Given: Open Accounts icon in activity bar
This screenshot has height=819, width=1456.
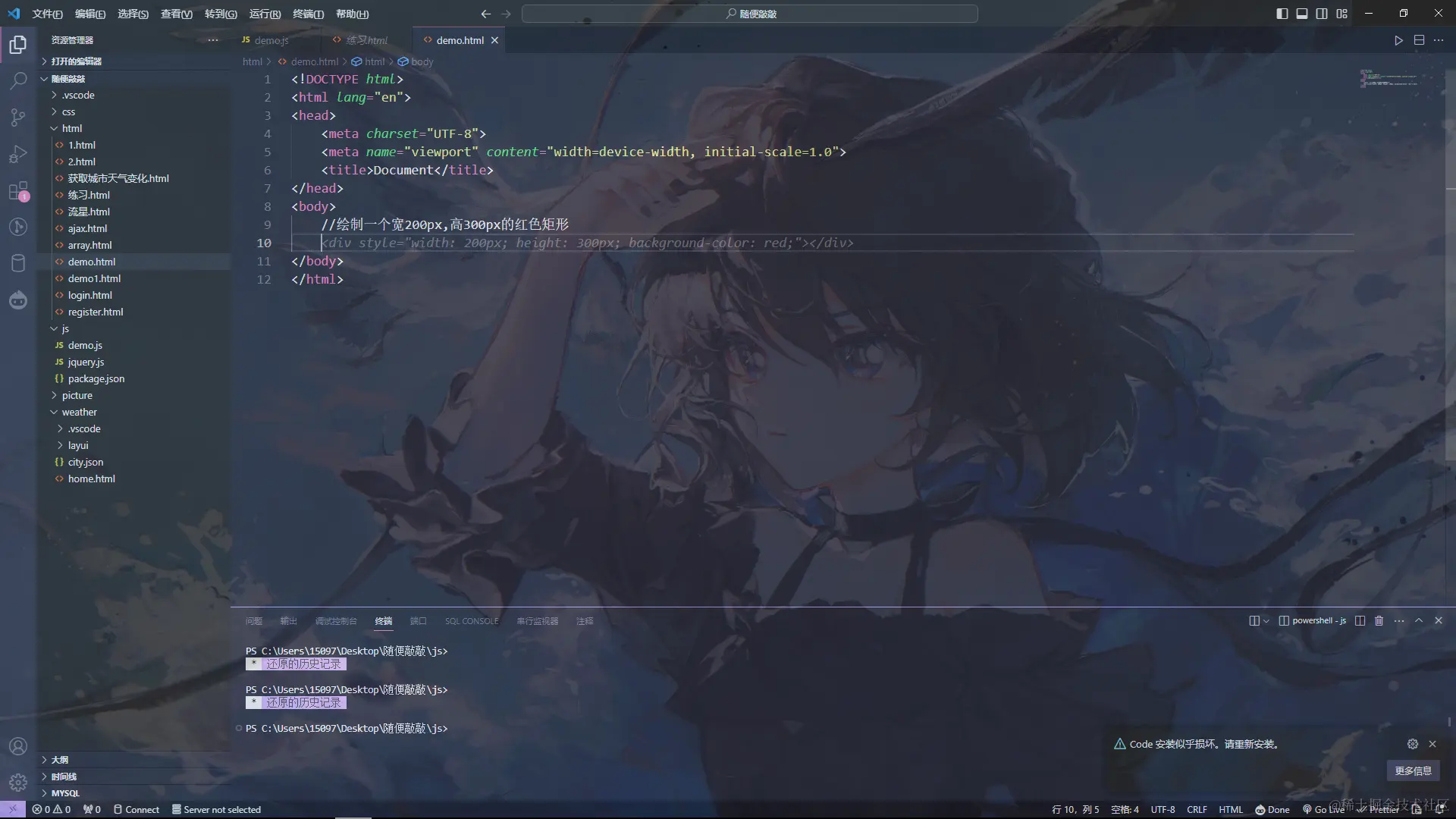Looking at the screenshot, I should tap(18, 746).
